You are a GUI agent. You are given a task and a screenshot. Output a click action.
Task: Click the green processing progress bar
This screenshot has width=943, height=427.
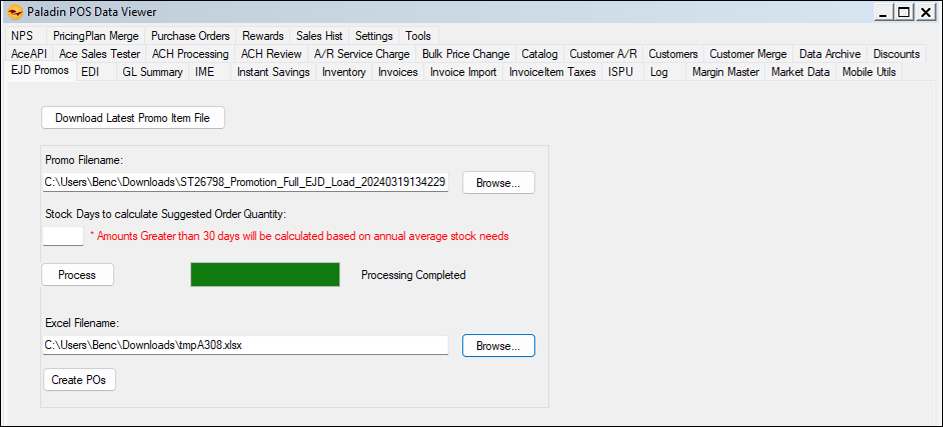[x=265, y=275]
